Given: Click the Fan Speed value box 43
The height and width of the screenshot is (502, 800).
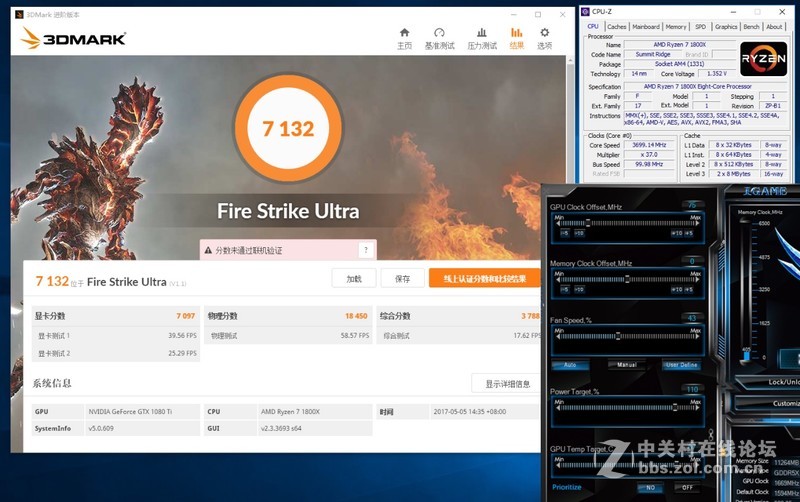Looking at the screenshot, I should [692, 318].
